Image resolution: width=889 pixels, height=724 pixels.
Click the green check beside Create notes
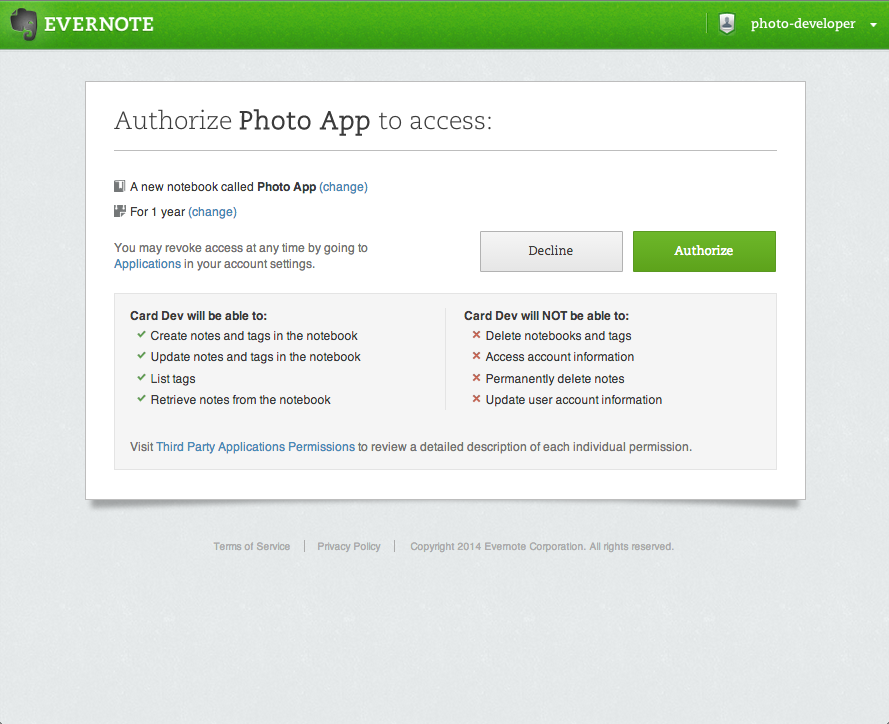(x=141, y=336)
